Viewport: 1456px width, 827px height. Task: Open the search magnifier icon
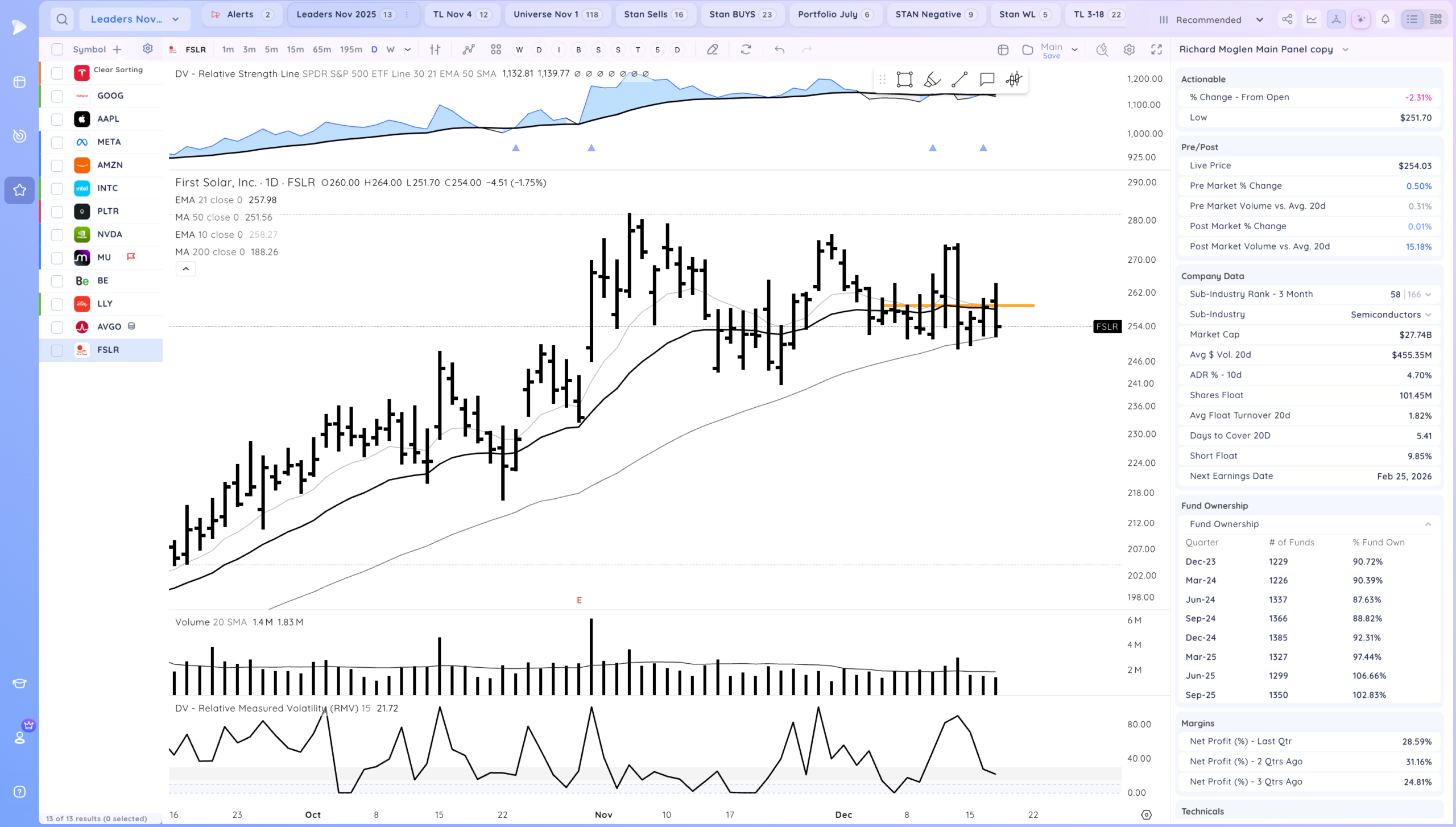pos(62,19)
